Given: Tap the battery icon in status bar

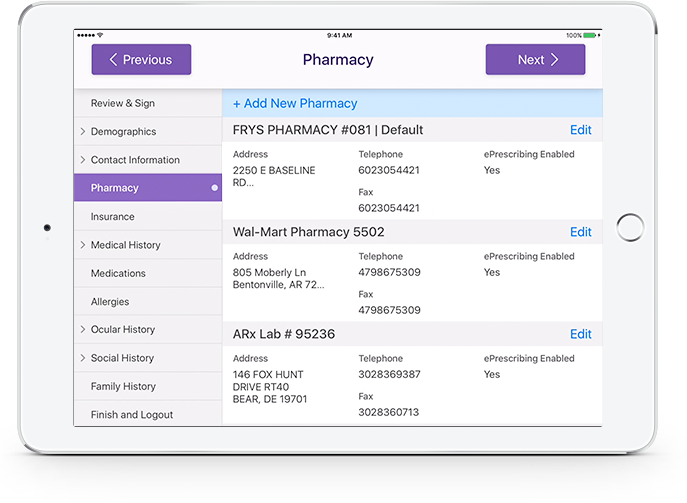Looking at the screenshot, I should pos(591,35).
